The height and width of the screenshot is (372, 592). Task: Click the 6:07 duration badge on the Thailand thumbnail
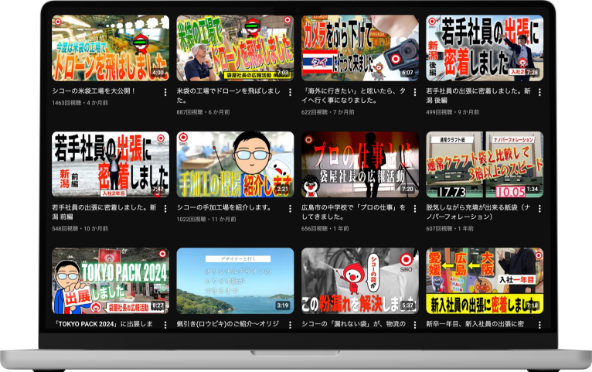click(x=407, y=73)
